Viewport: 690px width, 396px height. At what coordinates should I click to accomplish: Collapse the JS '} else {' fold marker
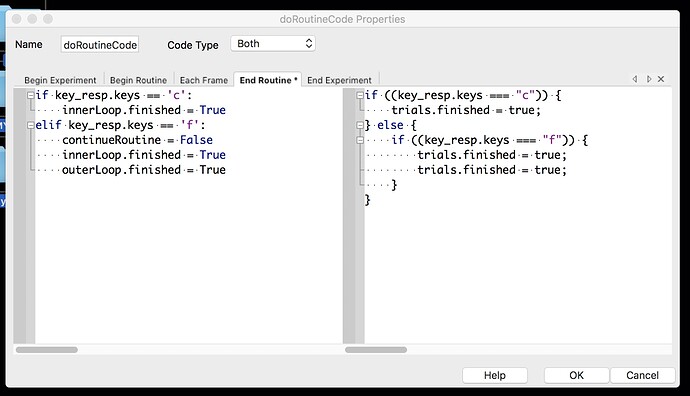point(360,125)
